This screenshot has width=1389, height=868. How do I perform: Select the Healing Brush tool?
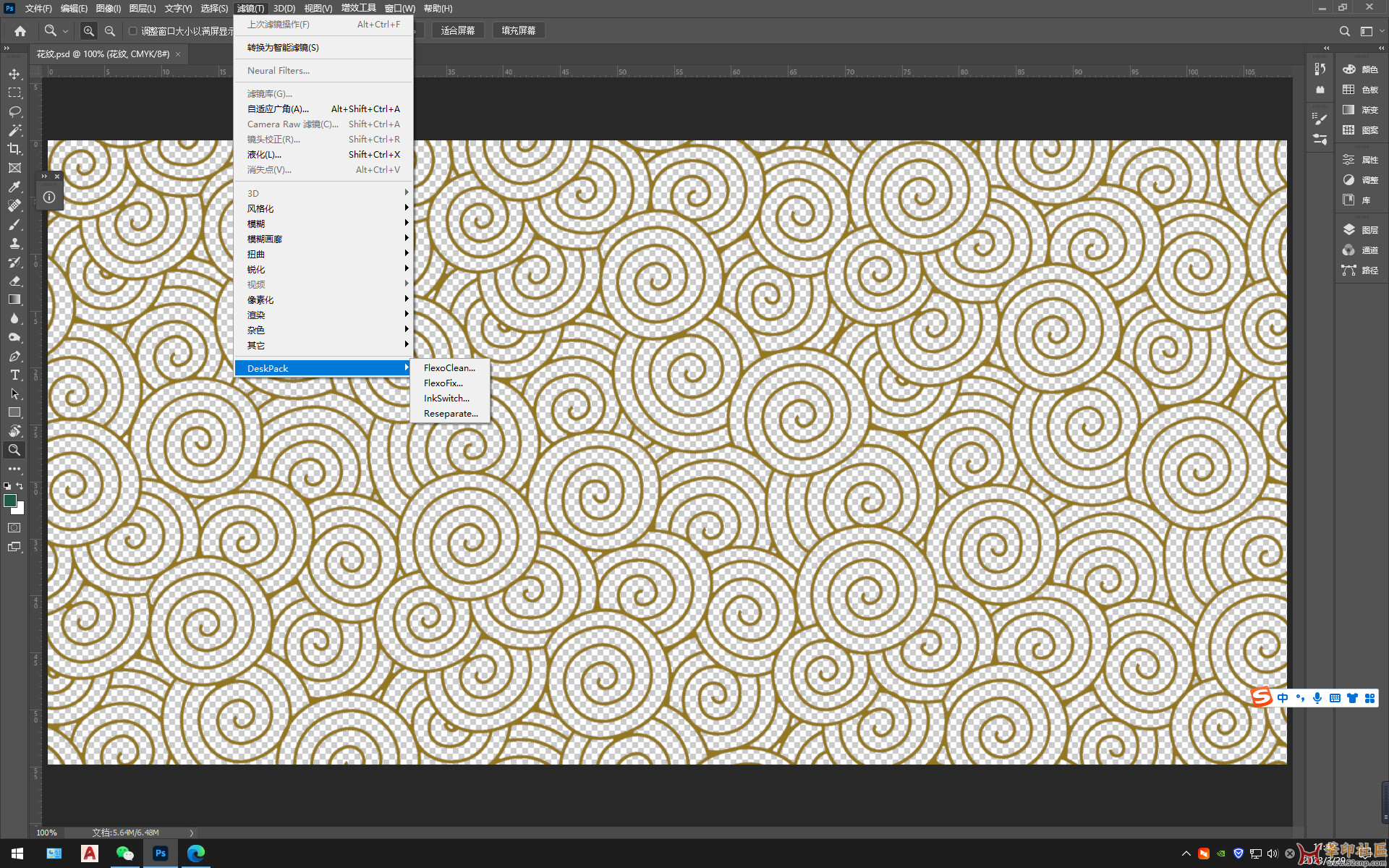[x=14, y=205]
